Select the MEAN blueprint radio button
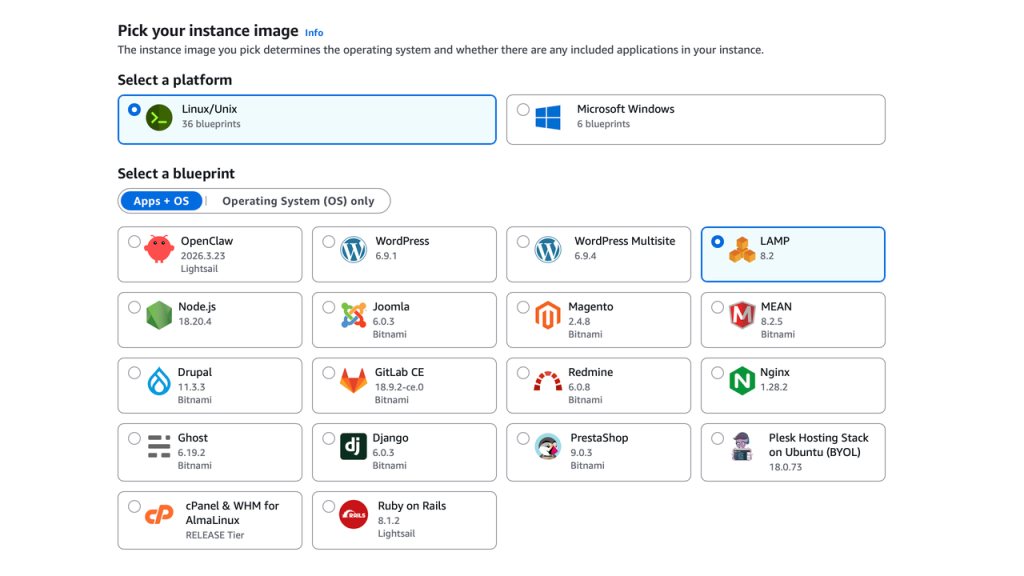The height and width of the screenshot is (576, 1024). [717, 306]
